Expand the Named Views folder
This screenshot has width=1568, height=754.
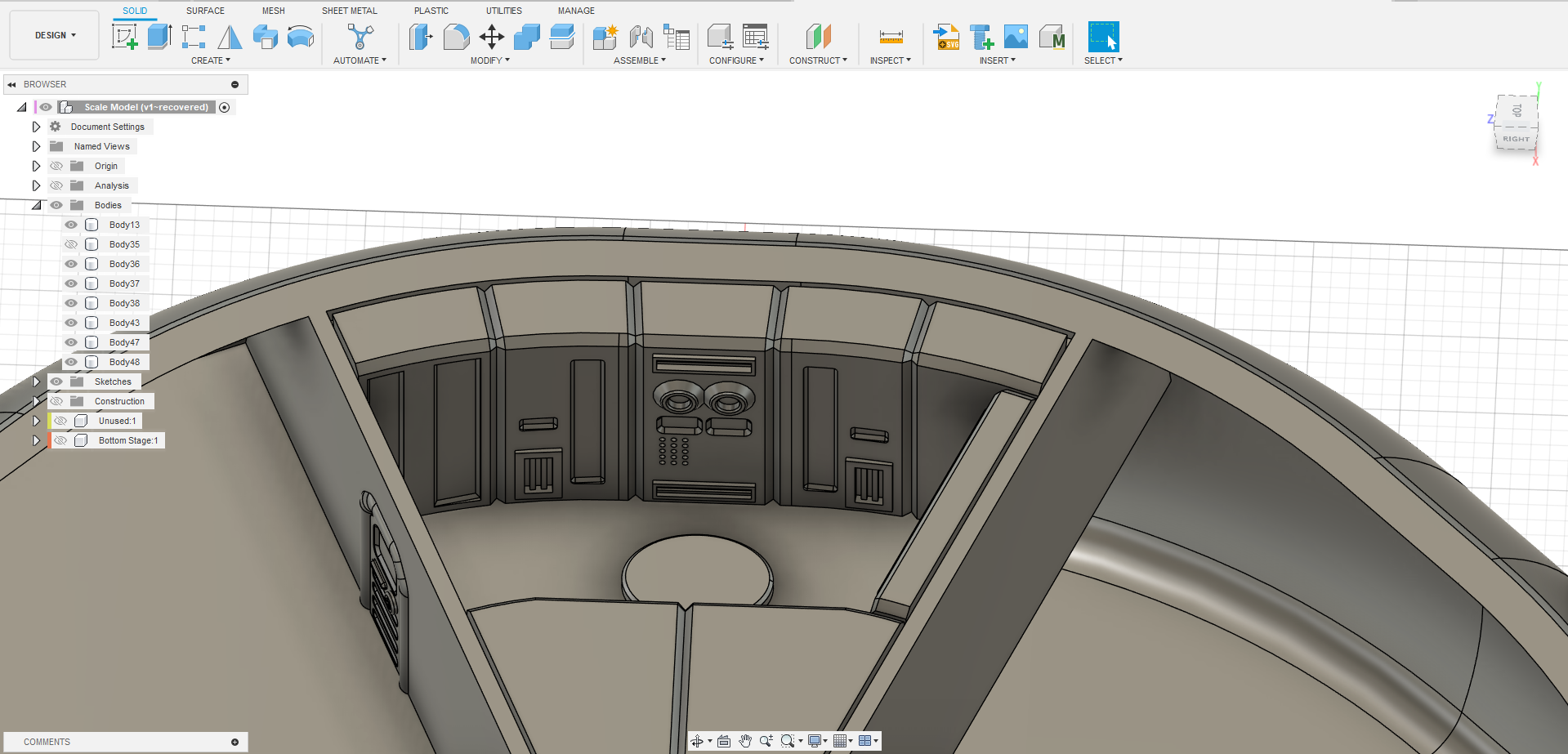pos(36,146)
